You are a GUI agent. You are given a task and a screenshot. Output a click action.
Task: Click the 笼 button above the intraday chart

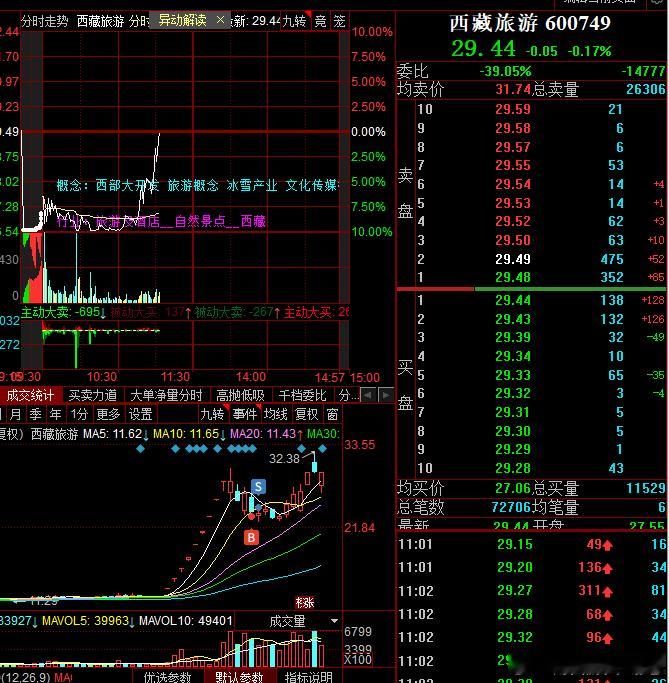[x=339, y=21]
